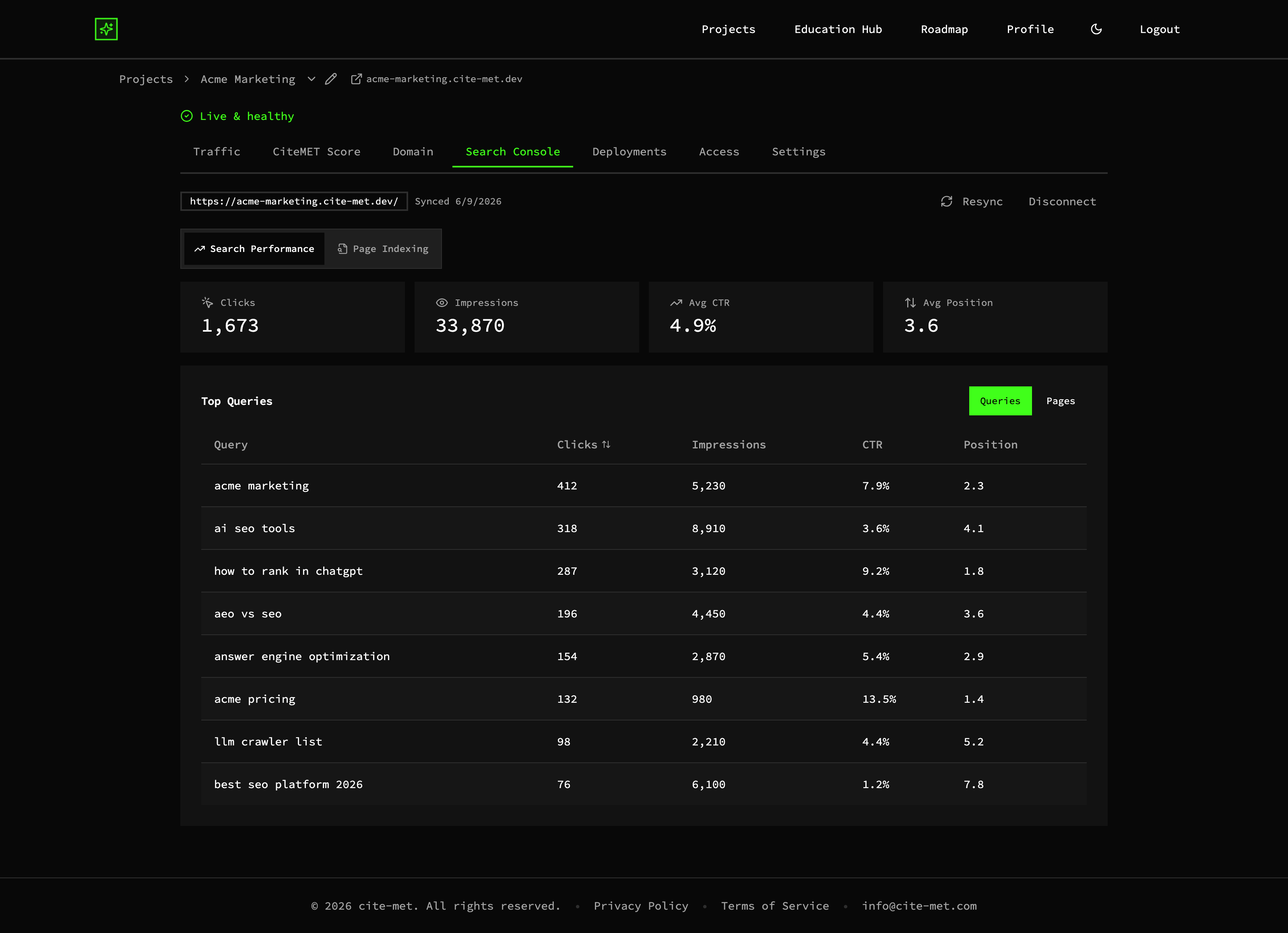The image size is (1288, 933).
Task: Click Projects in the breadcrumb
Action: pyautogui.click(x=146, y=79)
